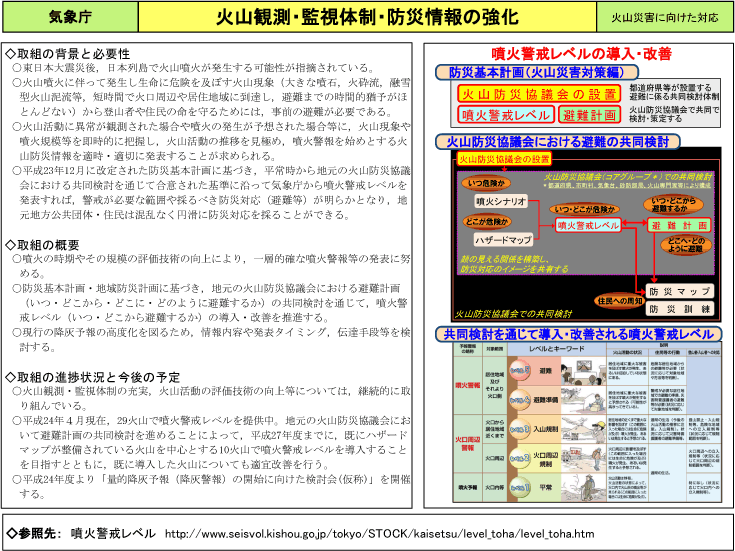This screenshot has height=551, width=735.
Task: Click the red 火口周辺警報 row label
Action: point(467,444)
